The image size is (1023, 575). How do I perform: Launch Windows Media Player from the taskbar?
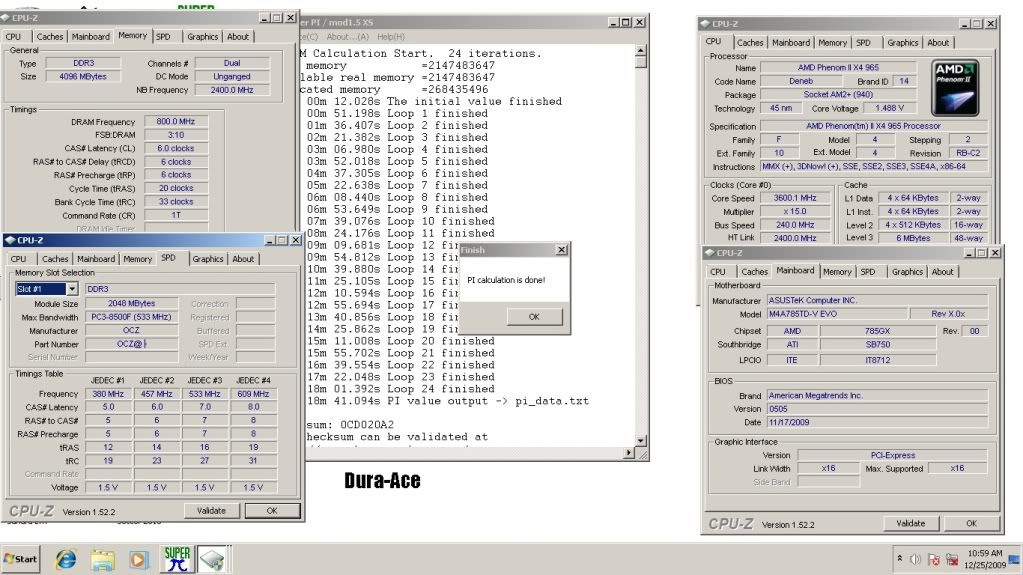coord(139,559)
